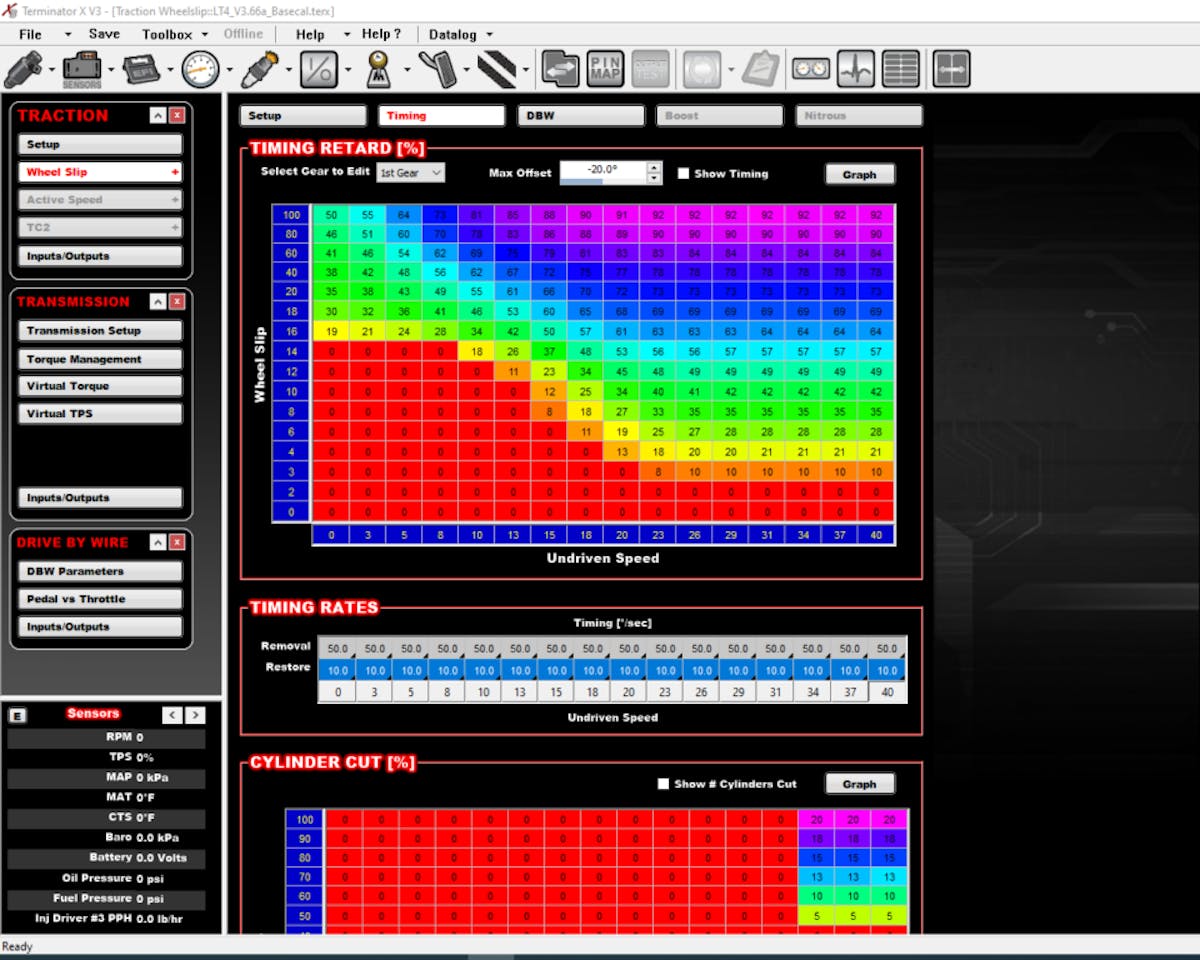Image resolution: width=1200 pixels, height=960 pixels.
Task: Enable the Show Timing checkbox
Action: coord(686,172)
